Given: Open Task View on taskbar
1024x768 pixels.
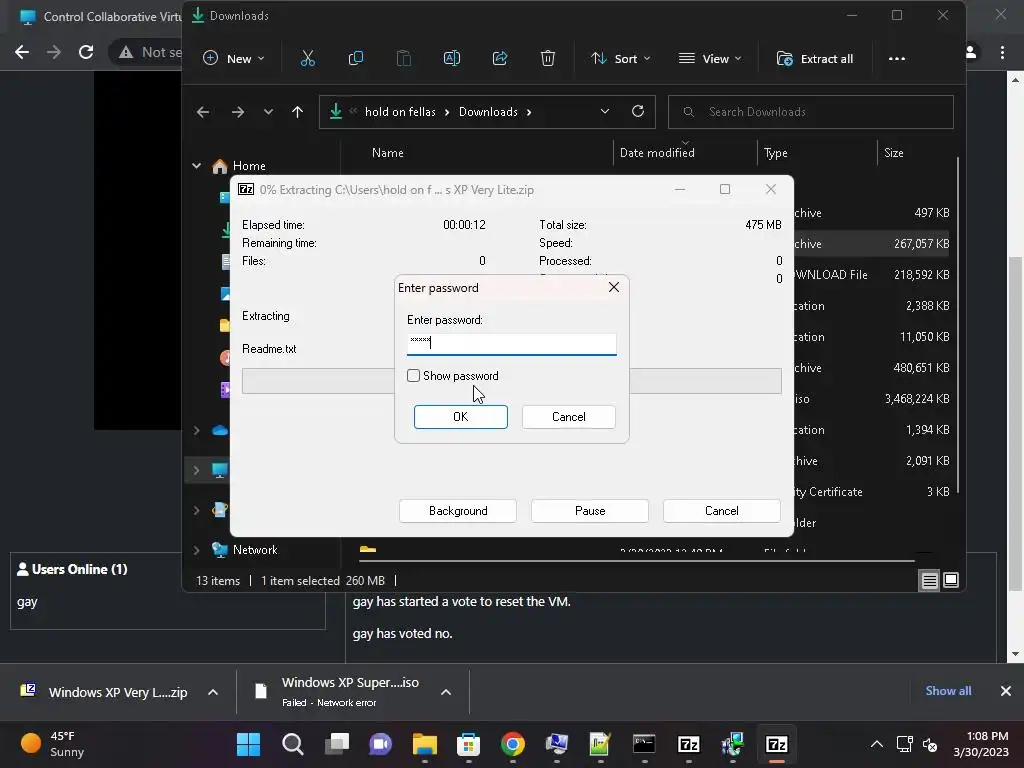Looking at the screenshot, I should point(337,744).
